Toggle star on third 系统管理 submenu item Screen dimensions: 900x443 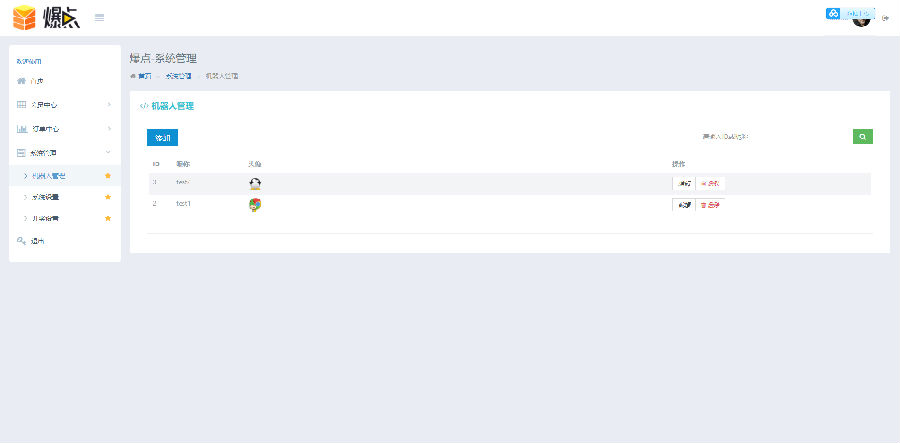pyautogui.click(x=108, y=218)
